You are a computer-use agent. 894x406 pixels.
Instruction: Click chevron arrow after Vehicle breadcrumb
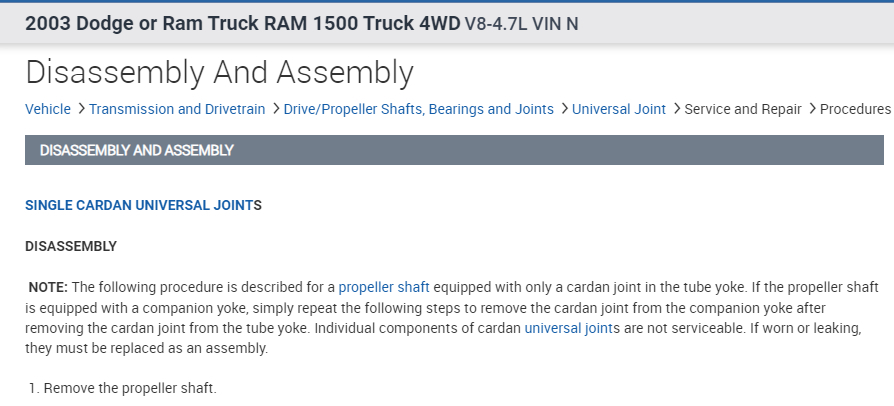click(x=80, y=109)
